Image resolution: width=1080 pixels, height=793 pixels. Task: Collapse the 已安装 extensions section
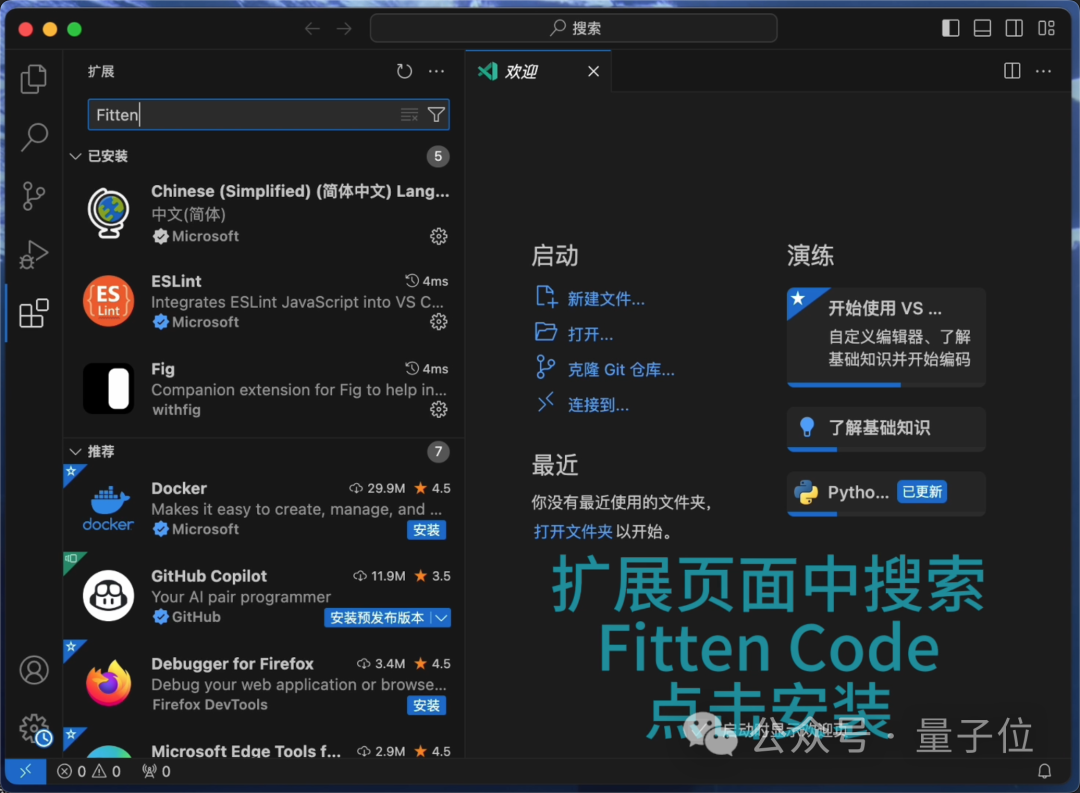point(76,156)
